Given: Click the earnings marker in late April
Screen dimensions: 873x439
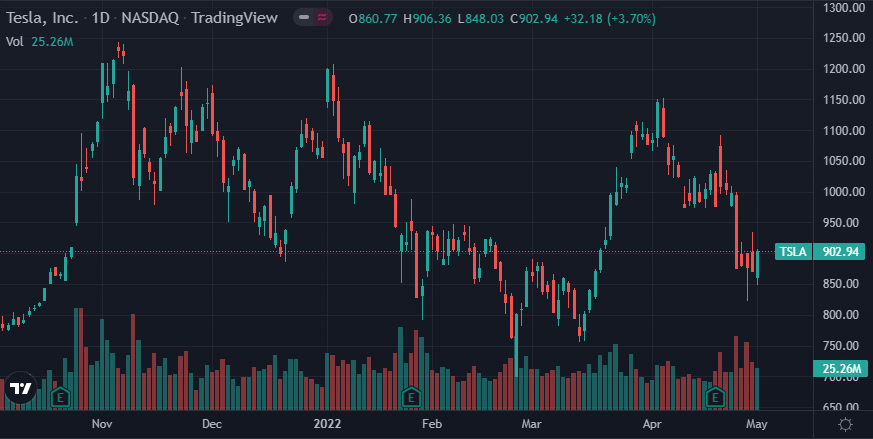Looking at the screenshot, I should click(x=716, y=396).
